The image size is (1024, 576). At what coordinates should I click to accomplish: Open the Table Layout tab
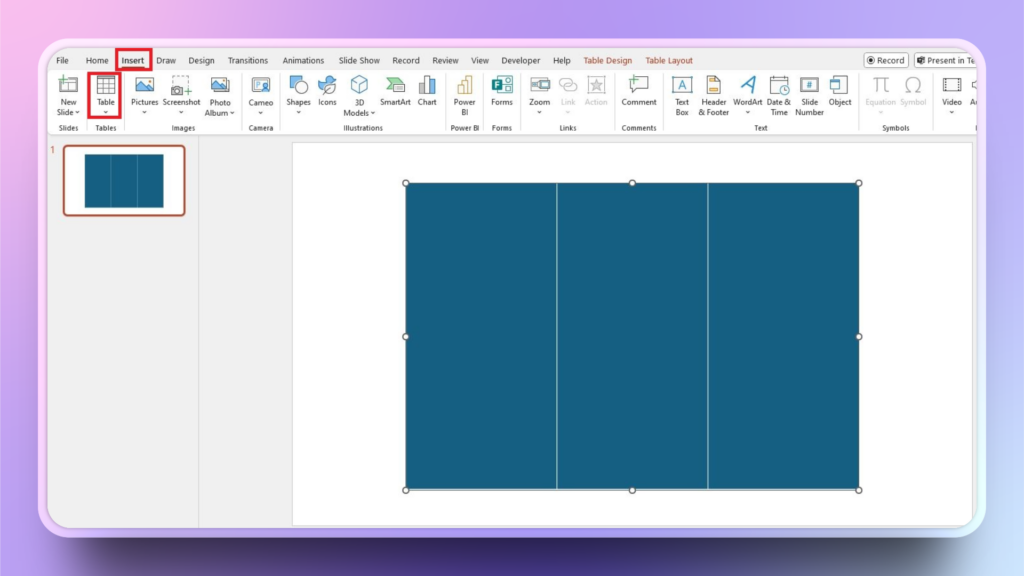(669, 60)
